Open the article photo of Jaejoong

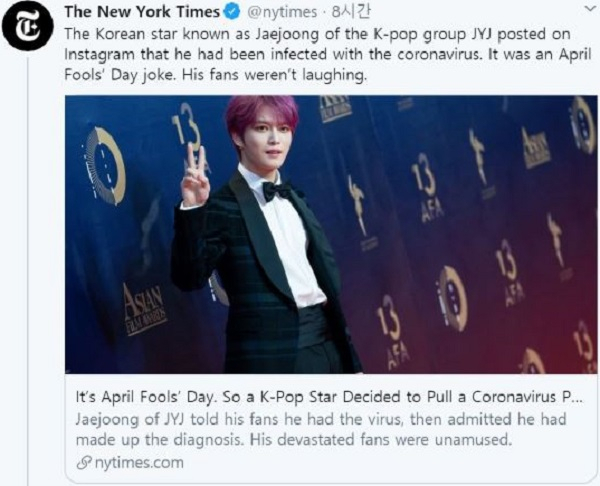pyautogui.click(x=331, y=234)
